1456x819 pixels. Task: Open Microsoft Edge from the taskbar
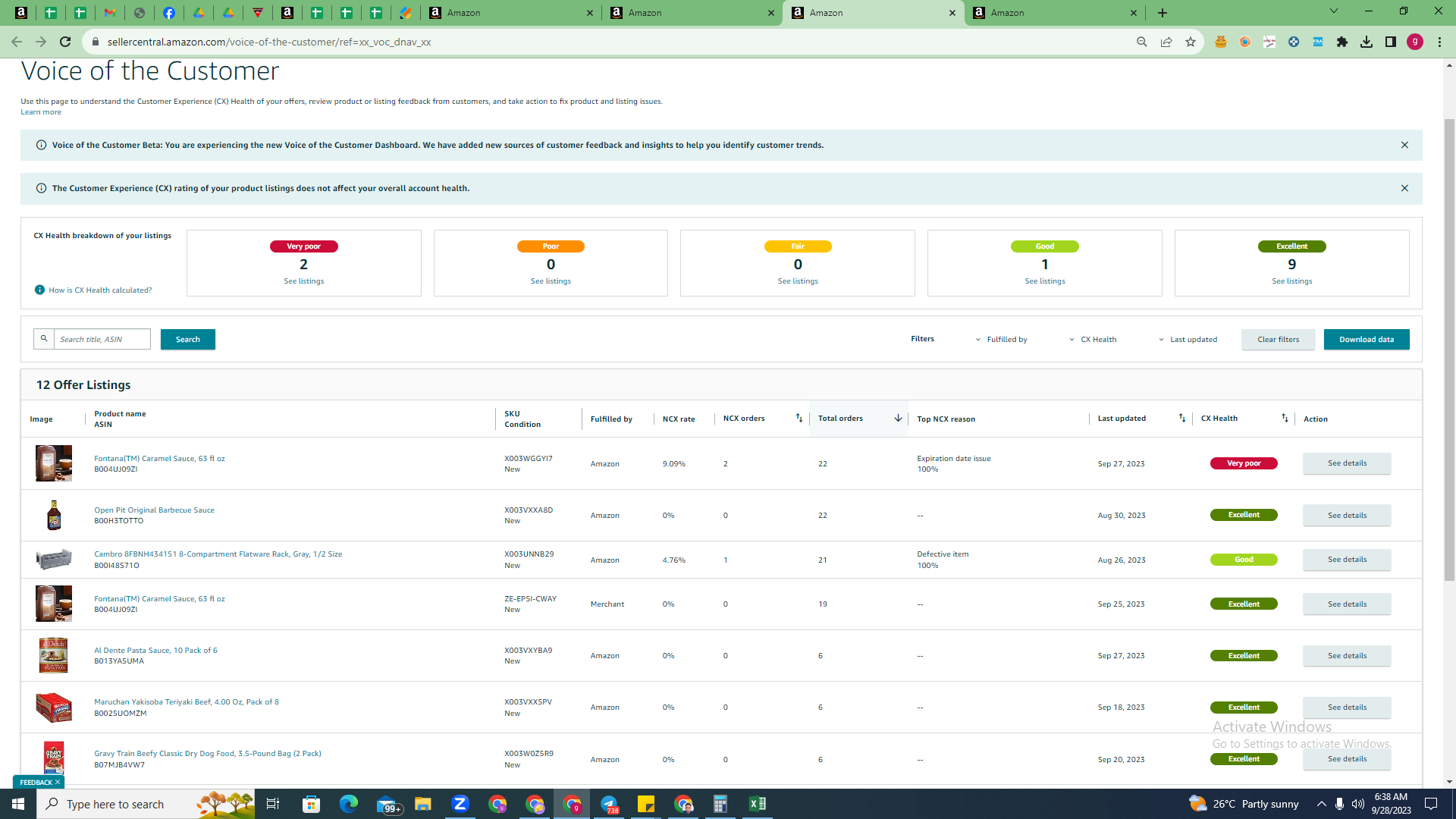point(348,804)
